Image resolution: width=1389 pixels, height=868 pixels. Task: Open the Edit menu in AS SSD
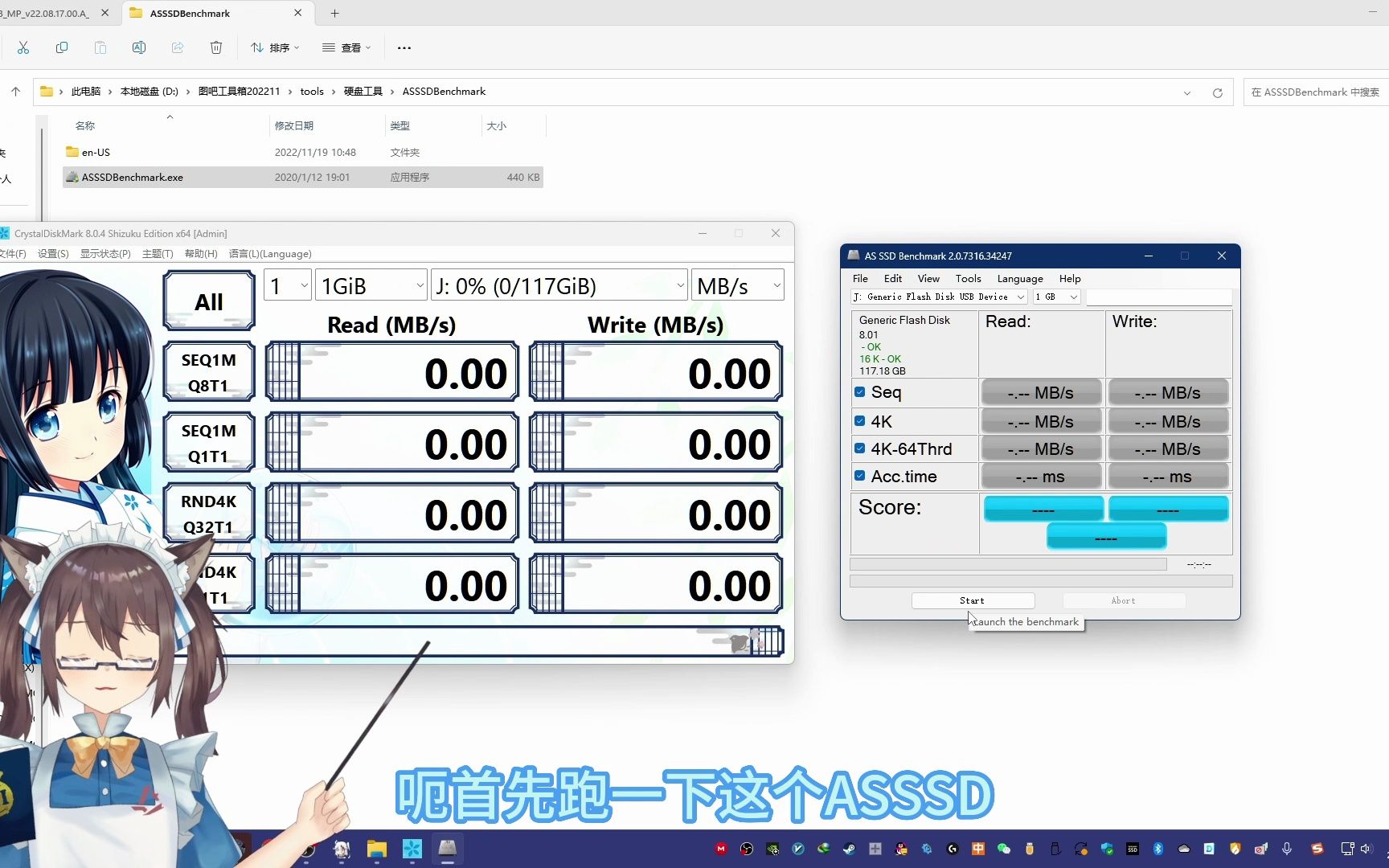point(893,279)
